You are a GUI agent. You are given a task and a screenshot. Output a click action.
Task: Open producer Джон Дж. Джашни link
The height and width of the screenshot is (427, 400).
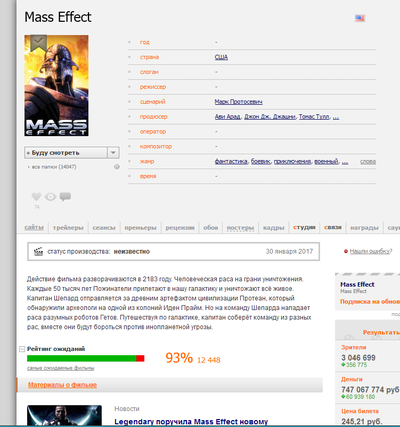click(x=270, y=117)
